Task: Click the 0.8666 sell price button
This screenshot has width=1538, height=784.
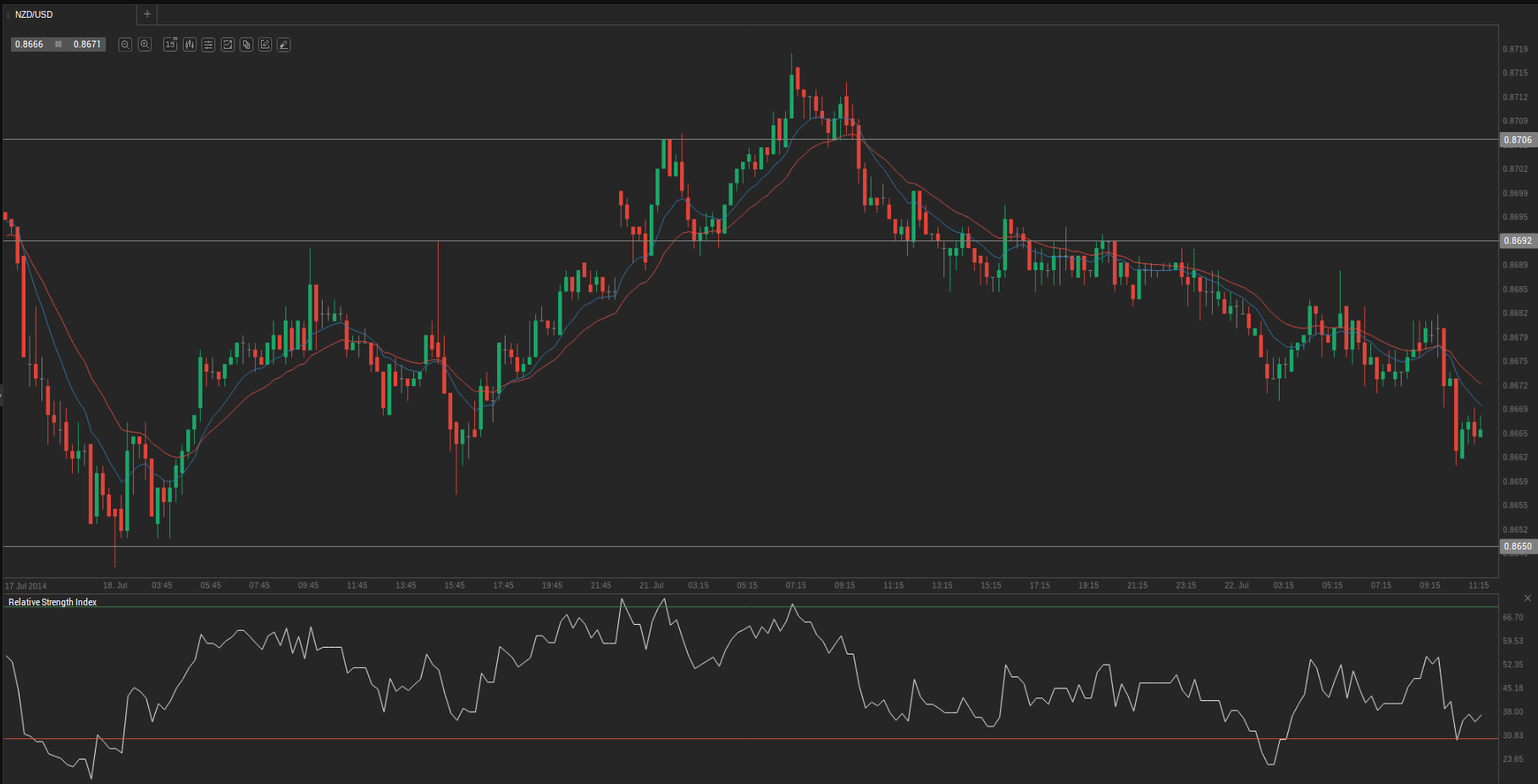Action: [x=30, y=44]
